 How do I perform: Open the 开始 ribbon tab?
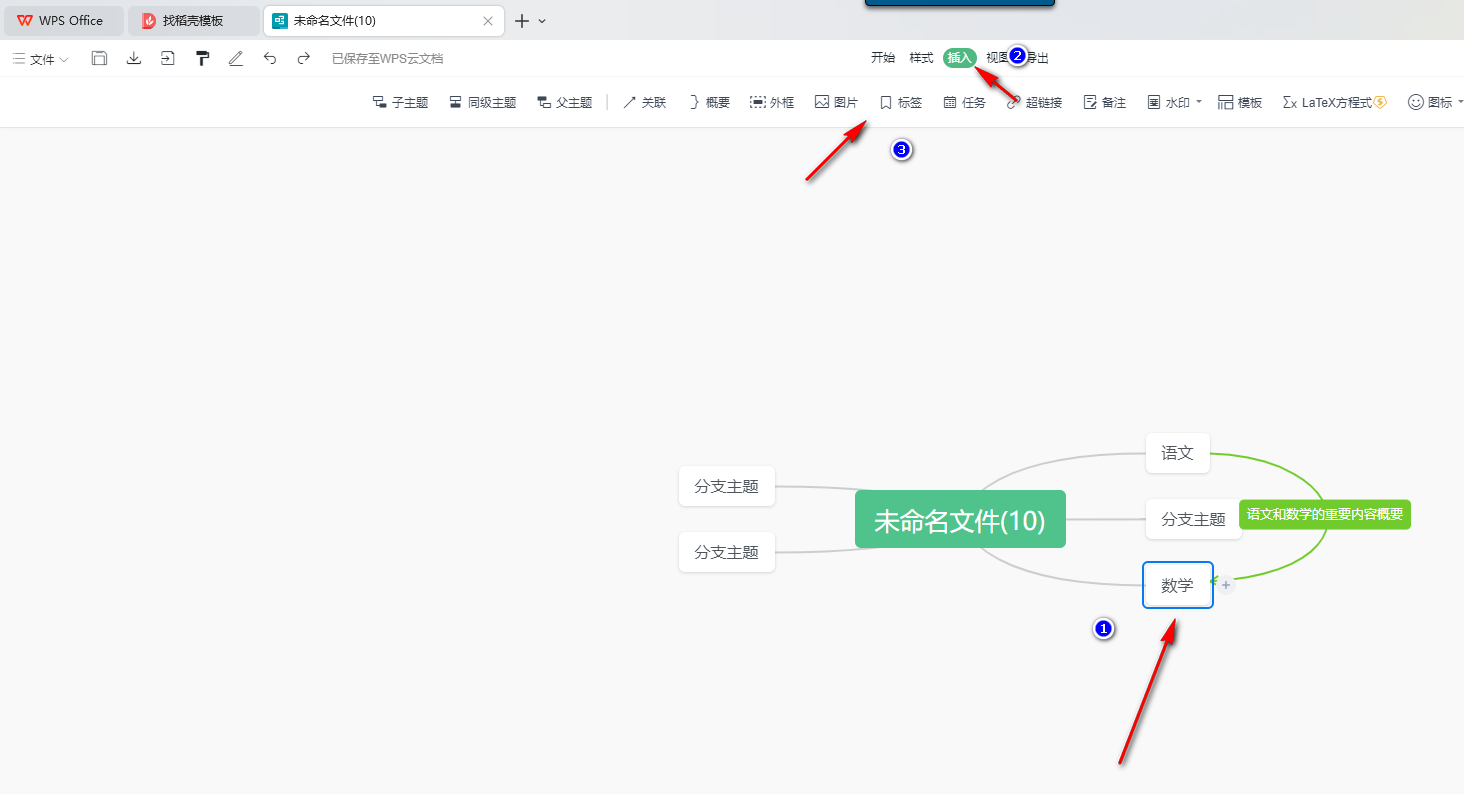tap(883, 58)
